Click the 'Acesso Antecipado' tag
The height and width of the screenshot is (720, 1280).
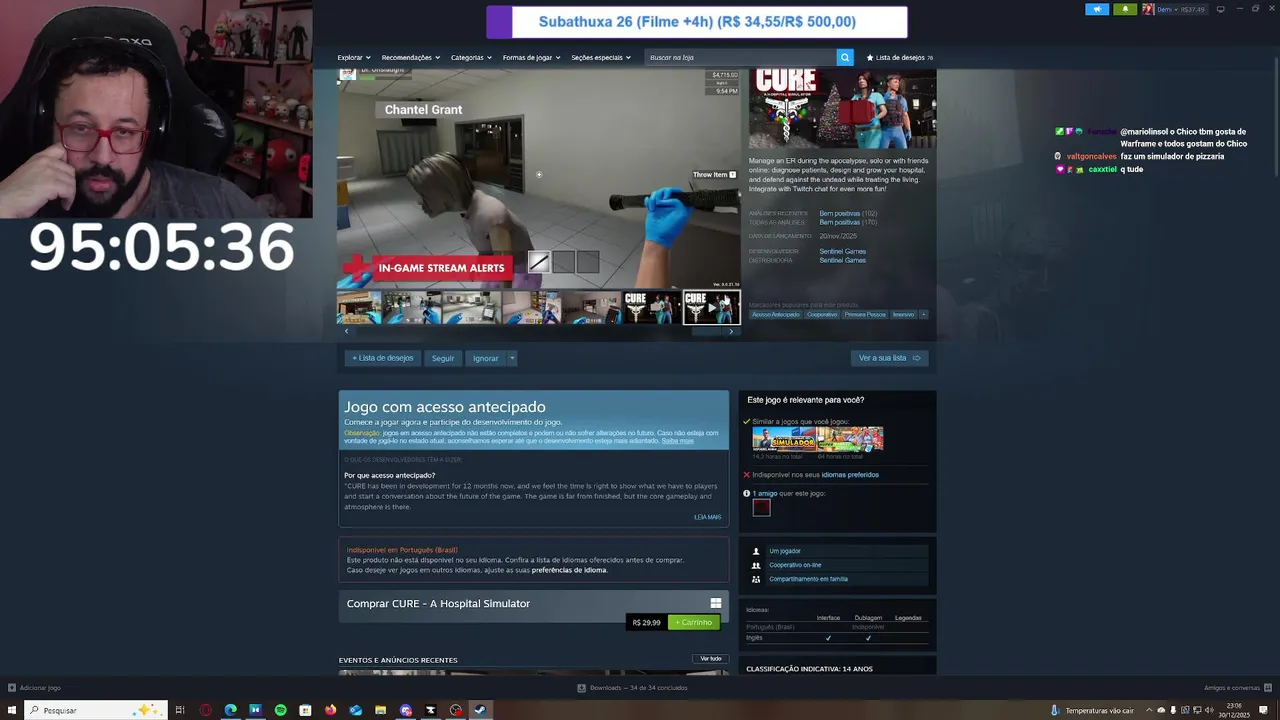coord(776,315)
